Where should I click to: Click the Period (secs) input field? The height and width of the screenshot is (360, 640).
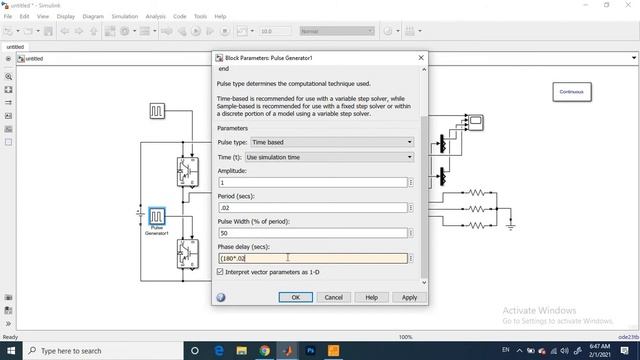(x=313, y=208)
